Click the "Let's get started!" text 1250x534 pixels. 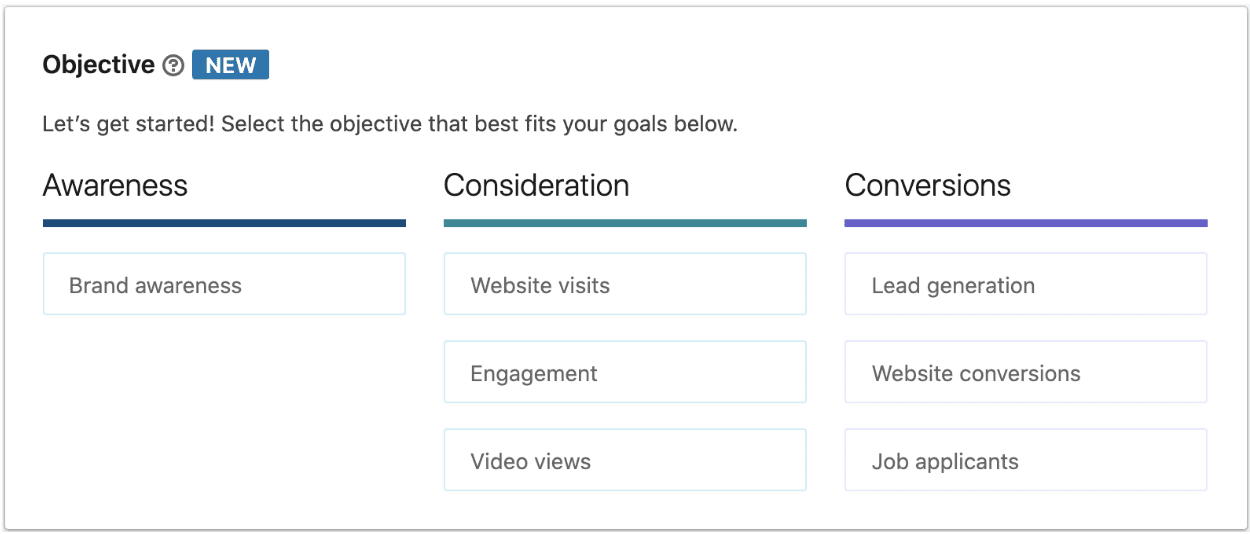(129, 126)
